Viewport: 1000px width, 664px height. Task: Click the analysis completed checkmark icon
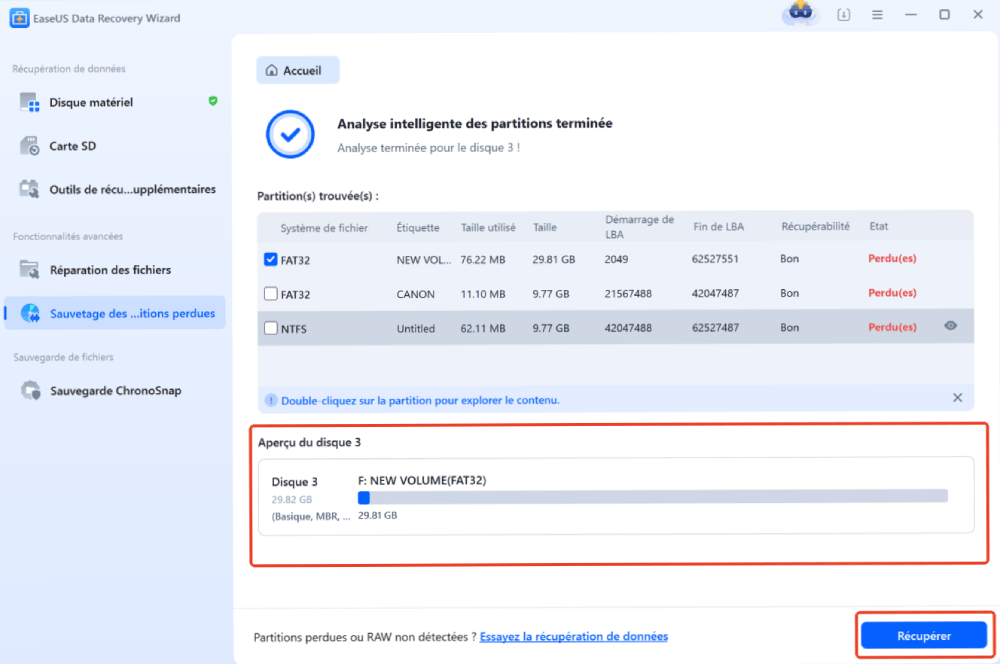coord(290,134)
